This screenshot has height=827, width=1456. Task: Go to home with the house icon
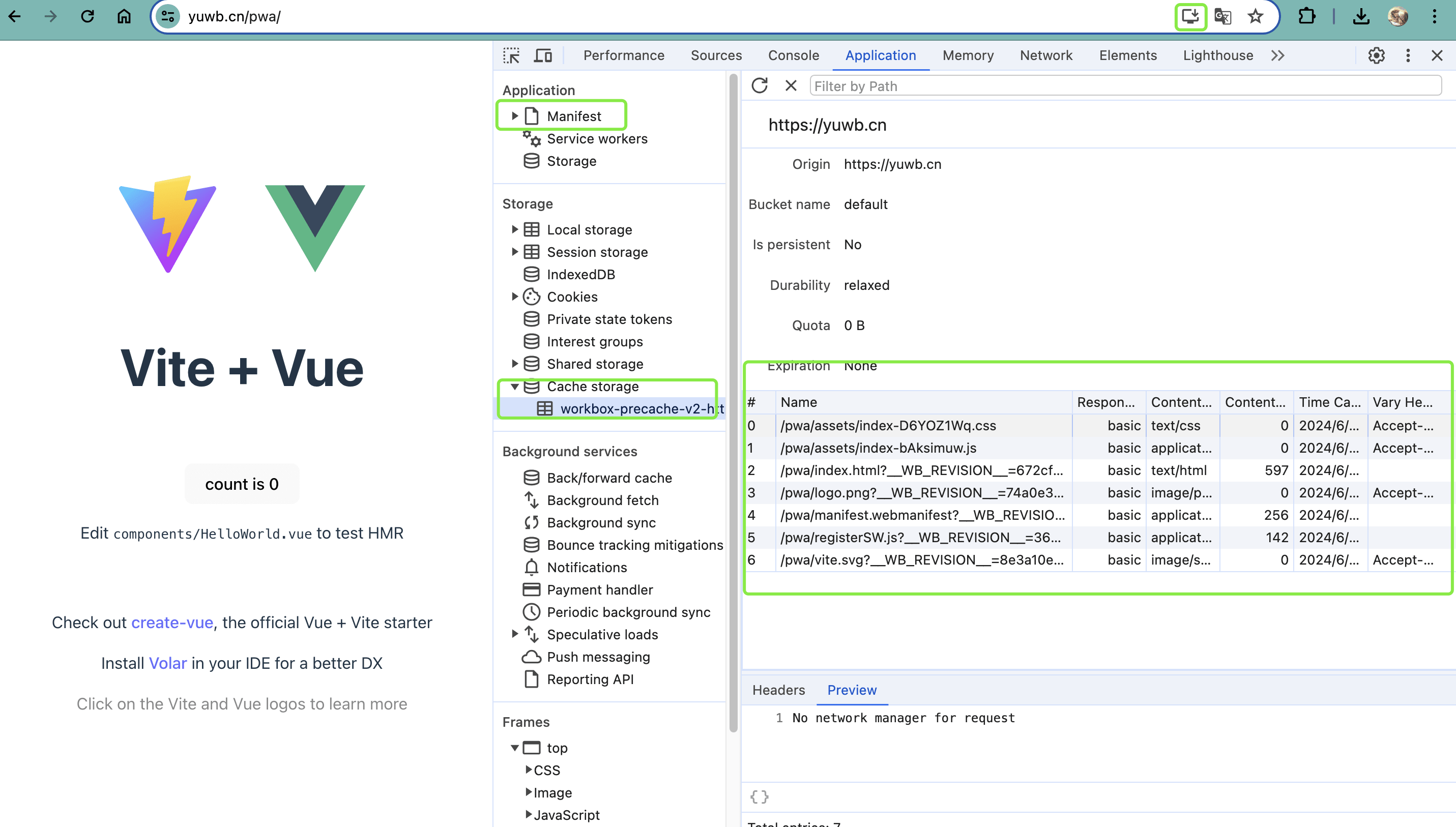(x=124, y=16)
